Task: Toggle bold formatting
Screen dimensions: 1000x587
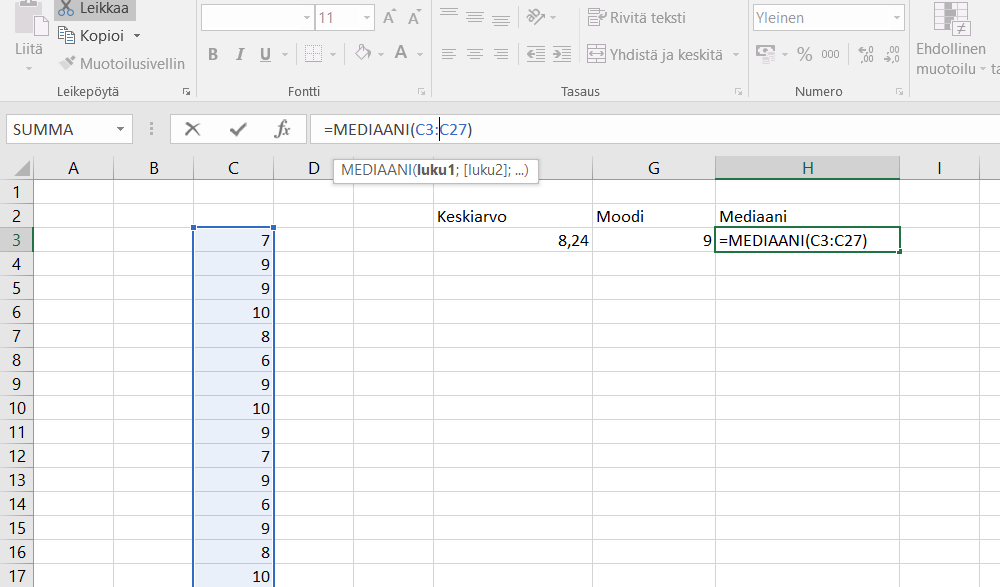Action: pos(213,54)
